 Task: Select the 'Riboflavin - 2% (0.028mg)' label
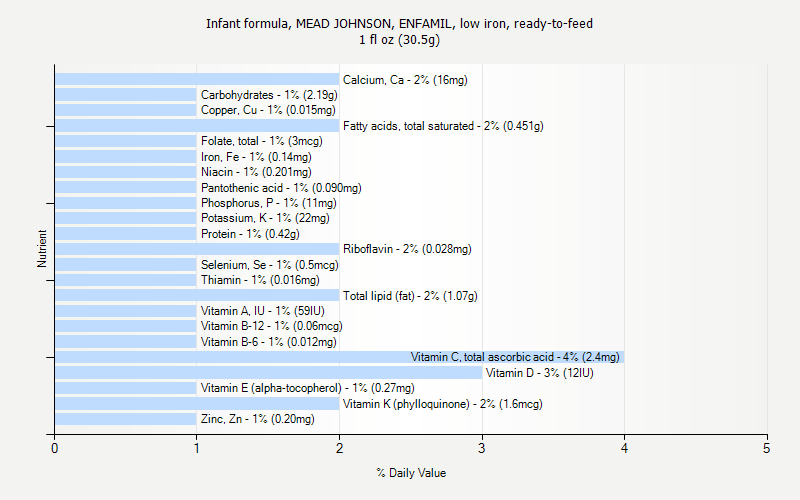(407, 249)
